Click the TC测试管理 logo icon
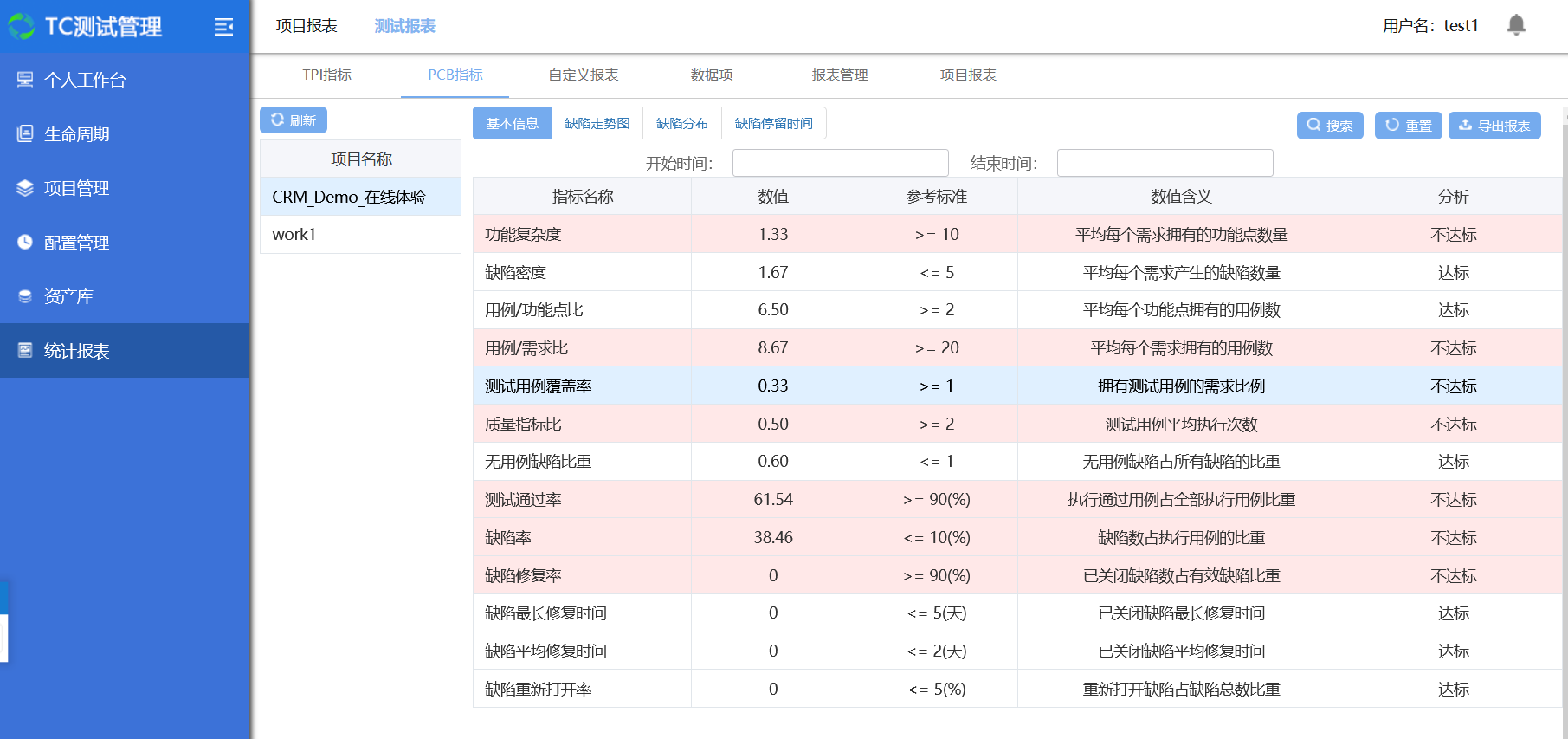The width and height of the screenshot is (1568, 739). 21,27
